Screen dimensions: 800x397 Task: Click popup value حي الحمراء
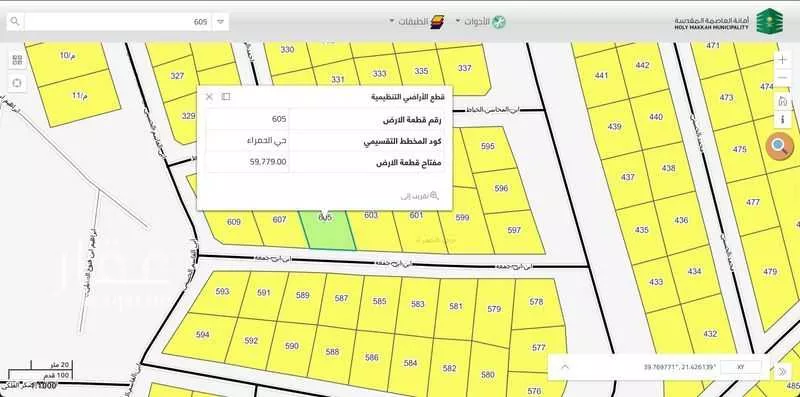[266, 140]
